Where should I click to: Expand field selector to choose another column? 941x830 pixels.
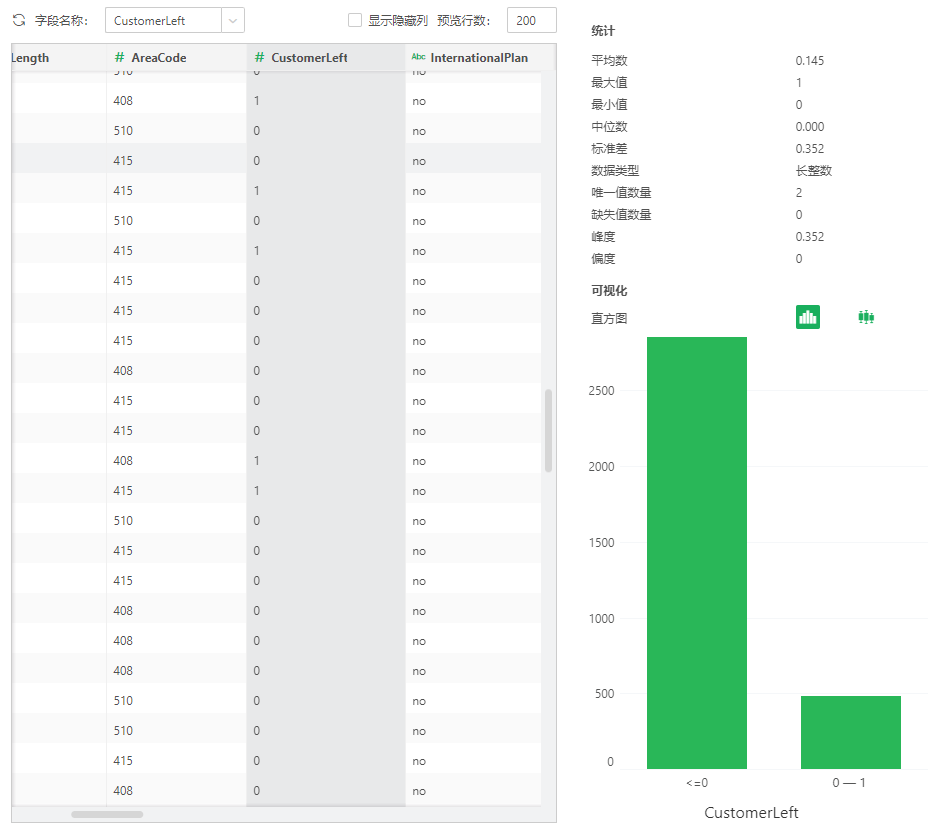click(x=232, y=20)
